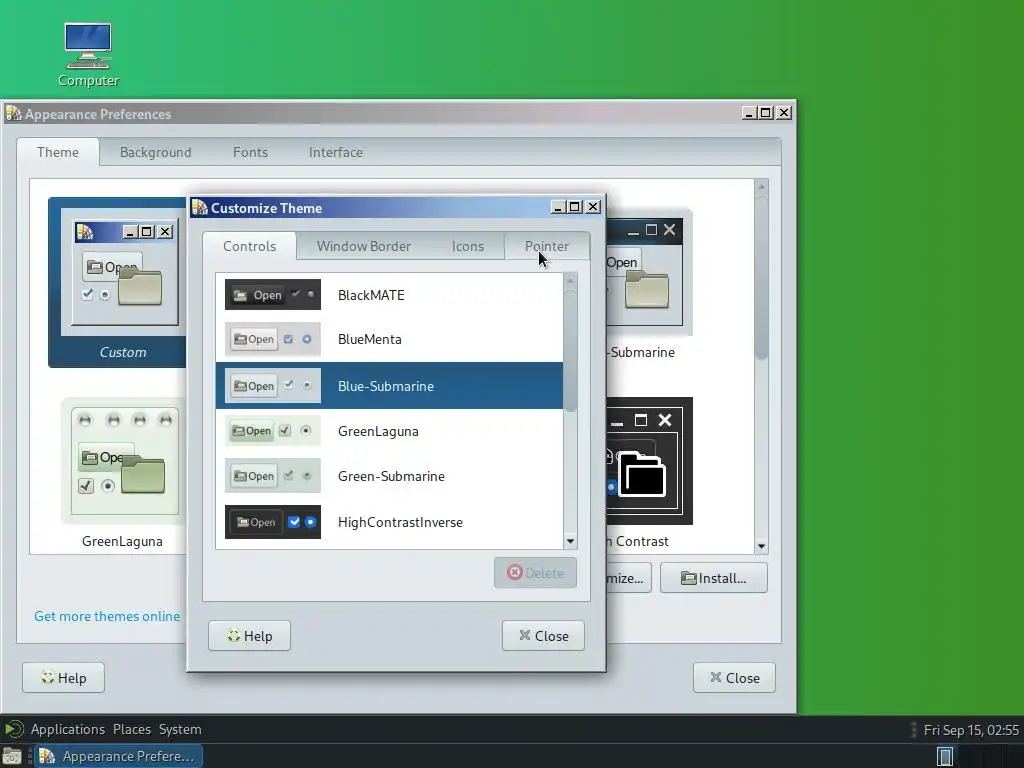Select the Green-Submarine controls preview thumbnail
This screenshot has width=1024, height=768.
[x=272, y=476]
